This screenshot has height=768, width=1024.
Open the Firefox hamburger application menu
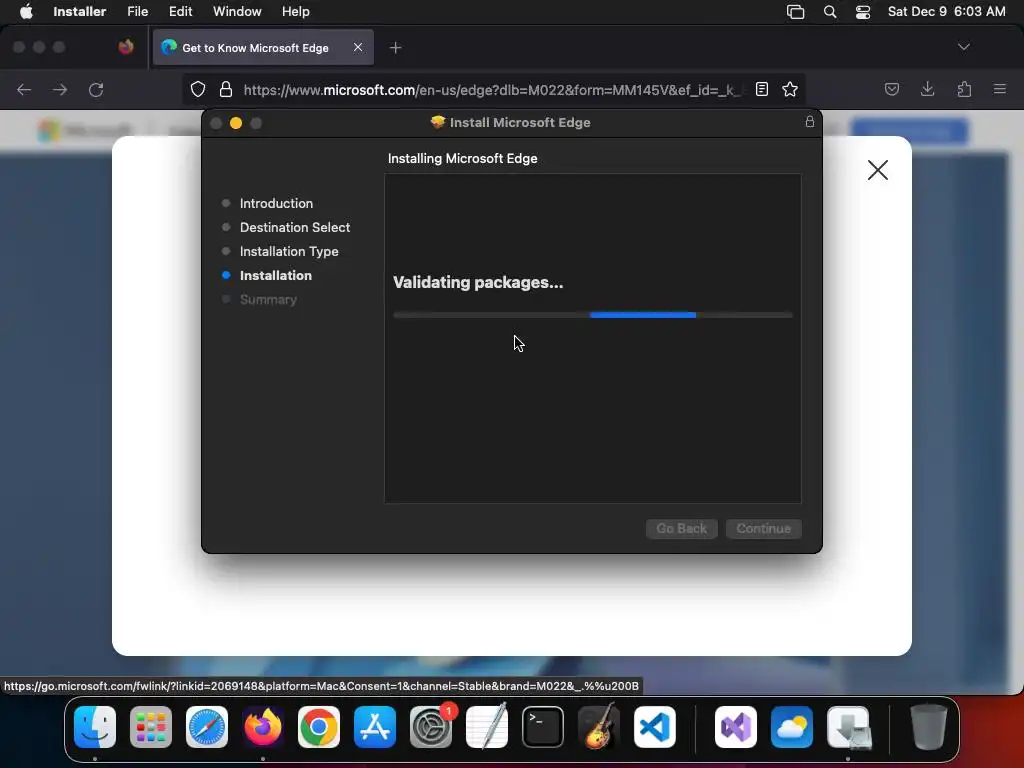click(x=999, y=89)
